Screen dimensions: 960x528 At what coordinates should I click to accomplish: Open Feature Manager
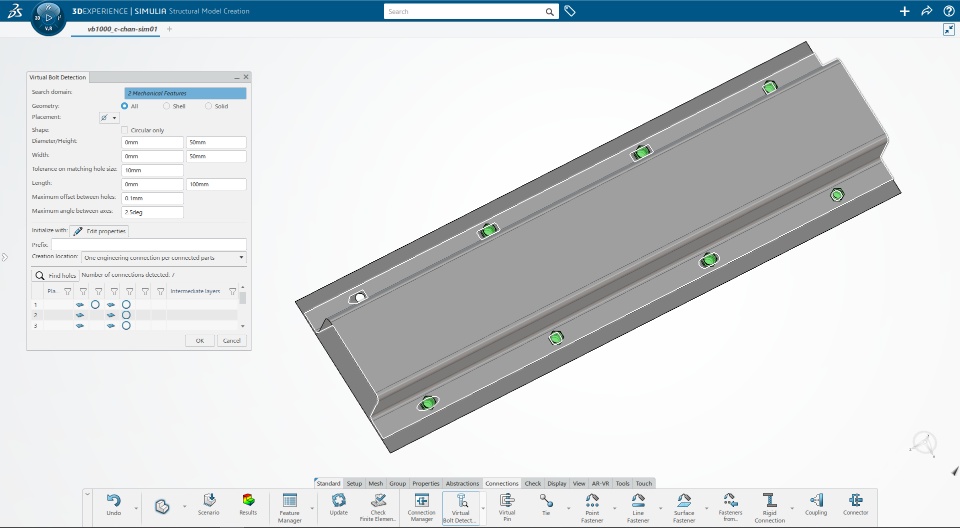coord(290,500)
